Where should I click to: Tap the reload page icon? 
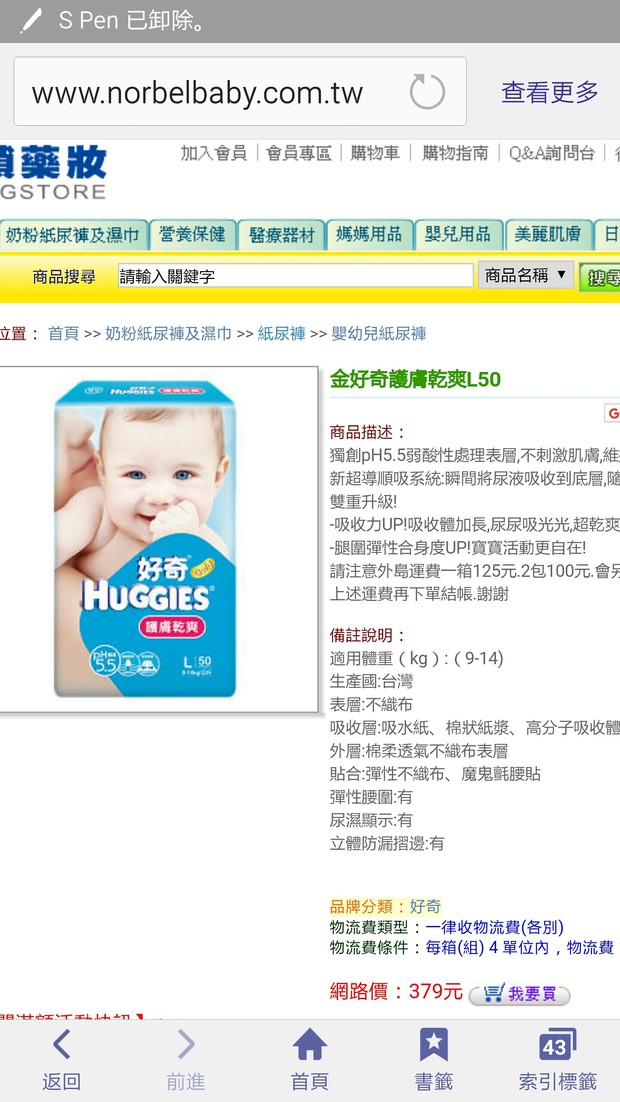pos(427,91)
